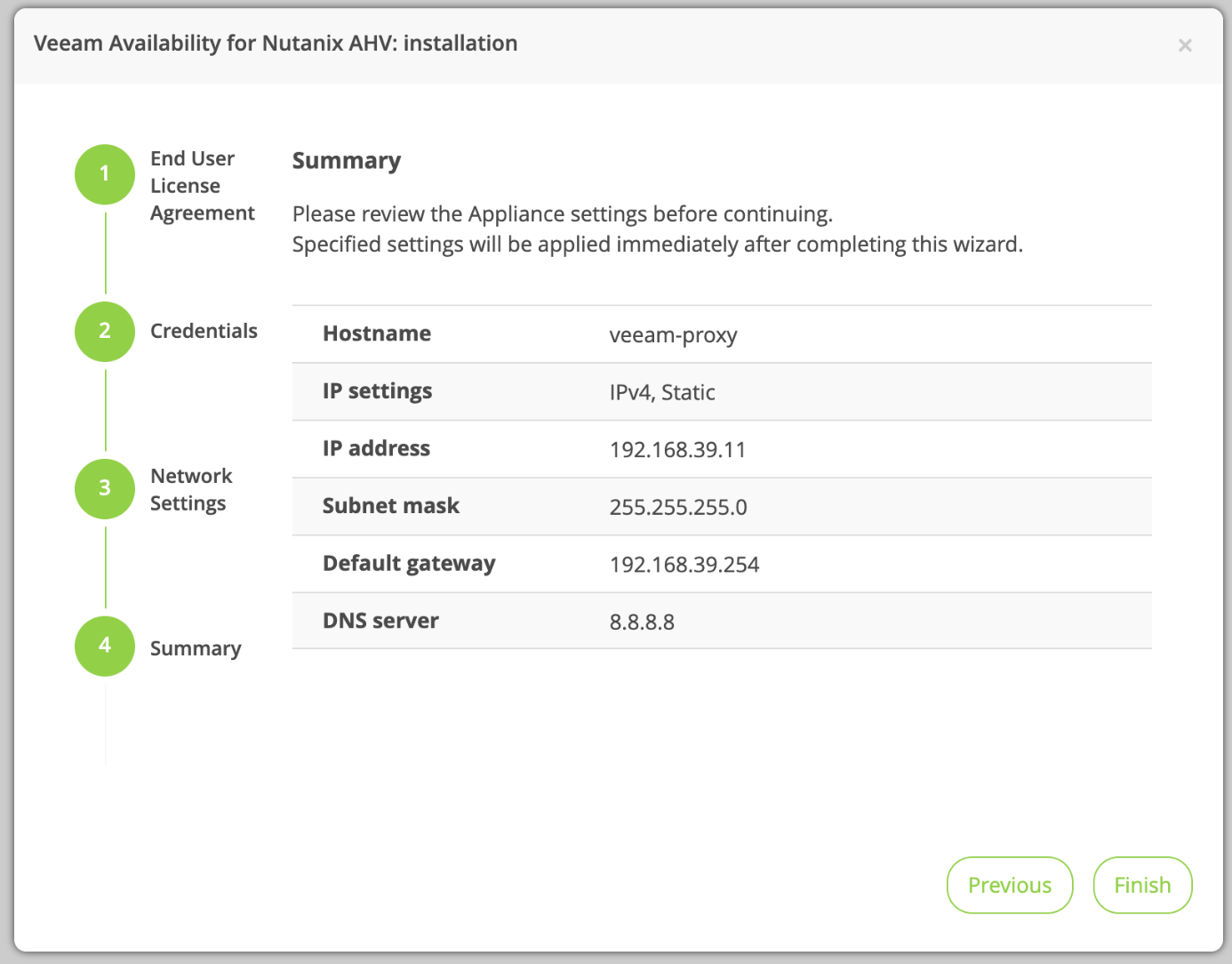Click the step 4 circle icon
The height and width of the screenshot is (964, 1232).
(105, 647)
